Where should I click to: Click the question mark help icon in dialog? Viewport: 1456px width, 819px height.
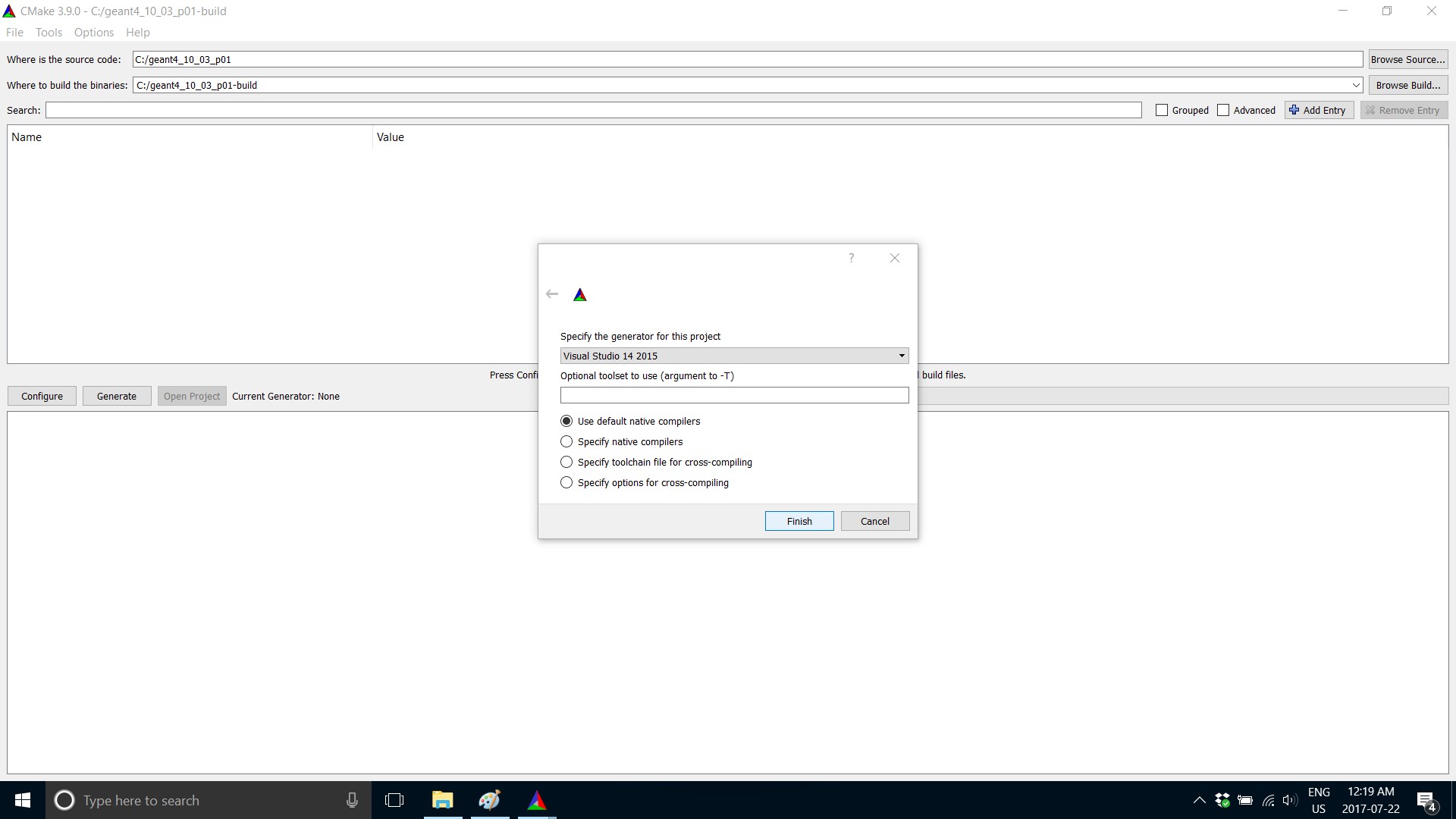pos(851,258)
